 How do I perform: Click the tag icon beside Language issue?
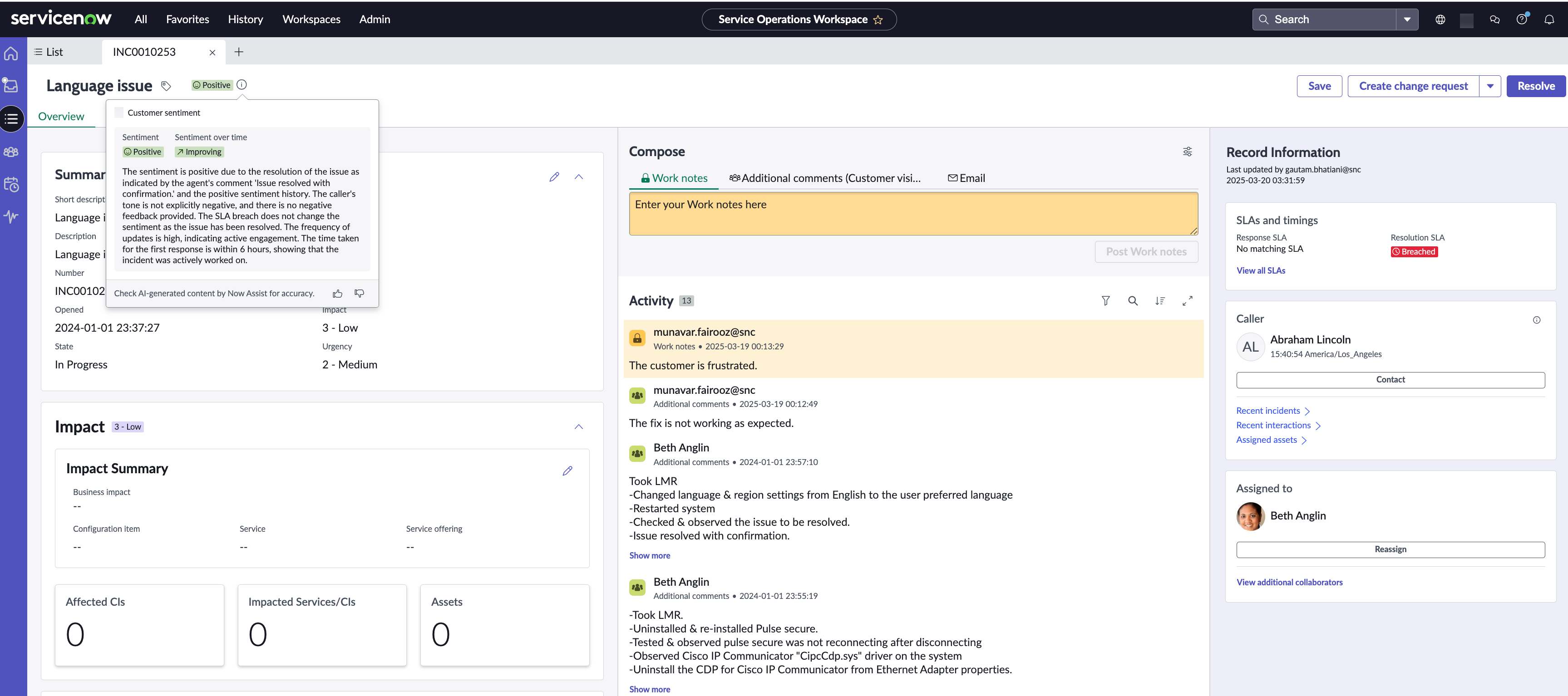[166, 86]
